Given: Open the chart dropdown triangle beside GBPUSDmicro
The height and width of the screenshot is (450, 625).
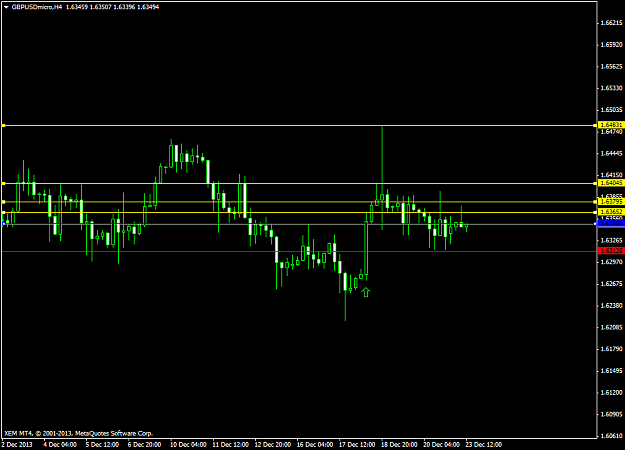Looking at the screenshot, I should [x=6, y=7].
